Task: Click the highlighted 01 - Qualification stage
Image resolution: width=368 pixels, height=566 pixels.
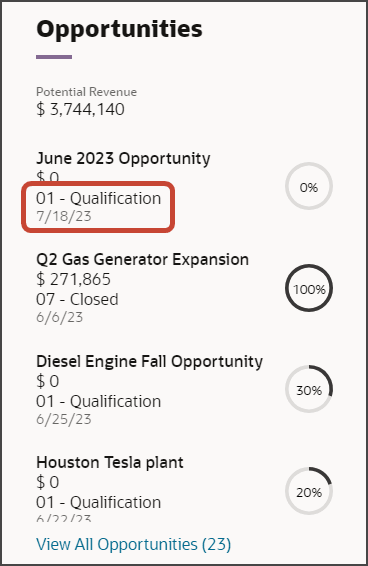Action: point(98,198)
